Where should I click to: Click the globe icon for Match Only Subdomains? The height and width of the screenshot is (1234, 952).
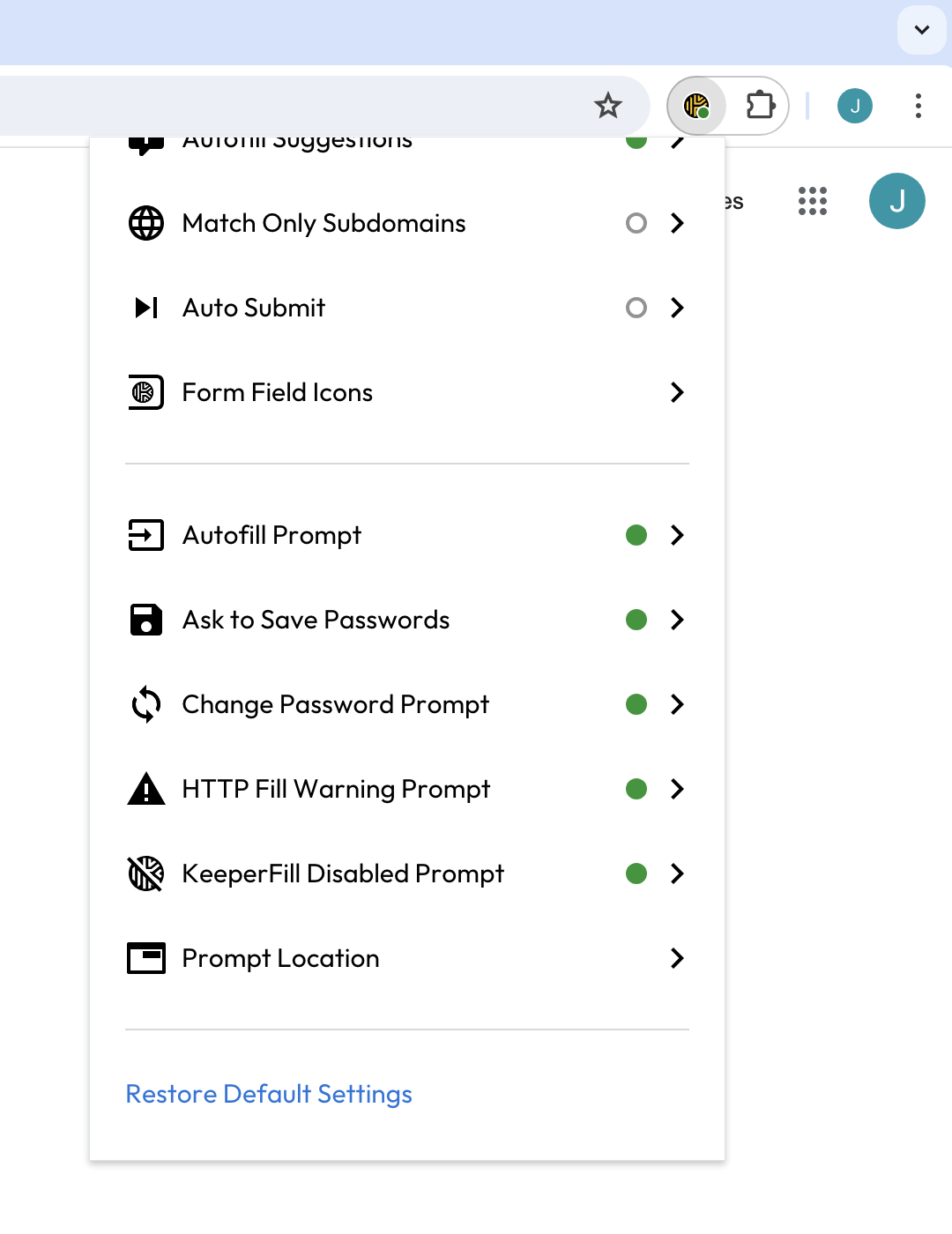tap(146, 223)
